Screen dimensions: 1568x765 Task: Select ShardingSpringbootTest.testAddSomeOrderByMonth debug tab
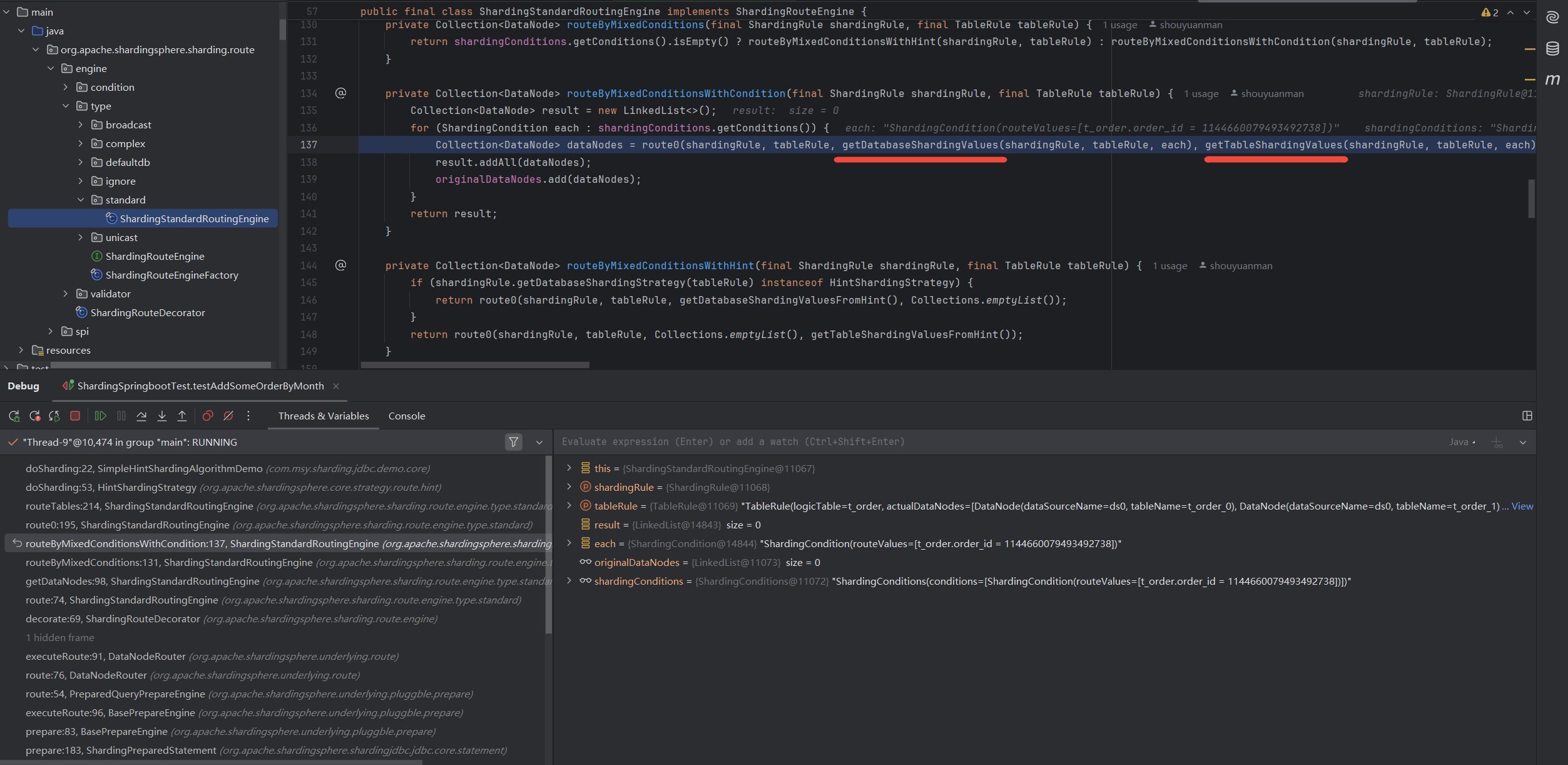[x=200, y=386]
